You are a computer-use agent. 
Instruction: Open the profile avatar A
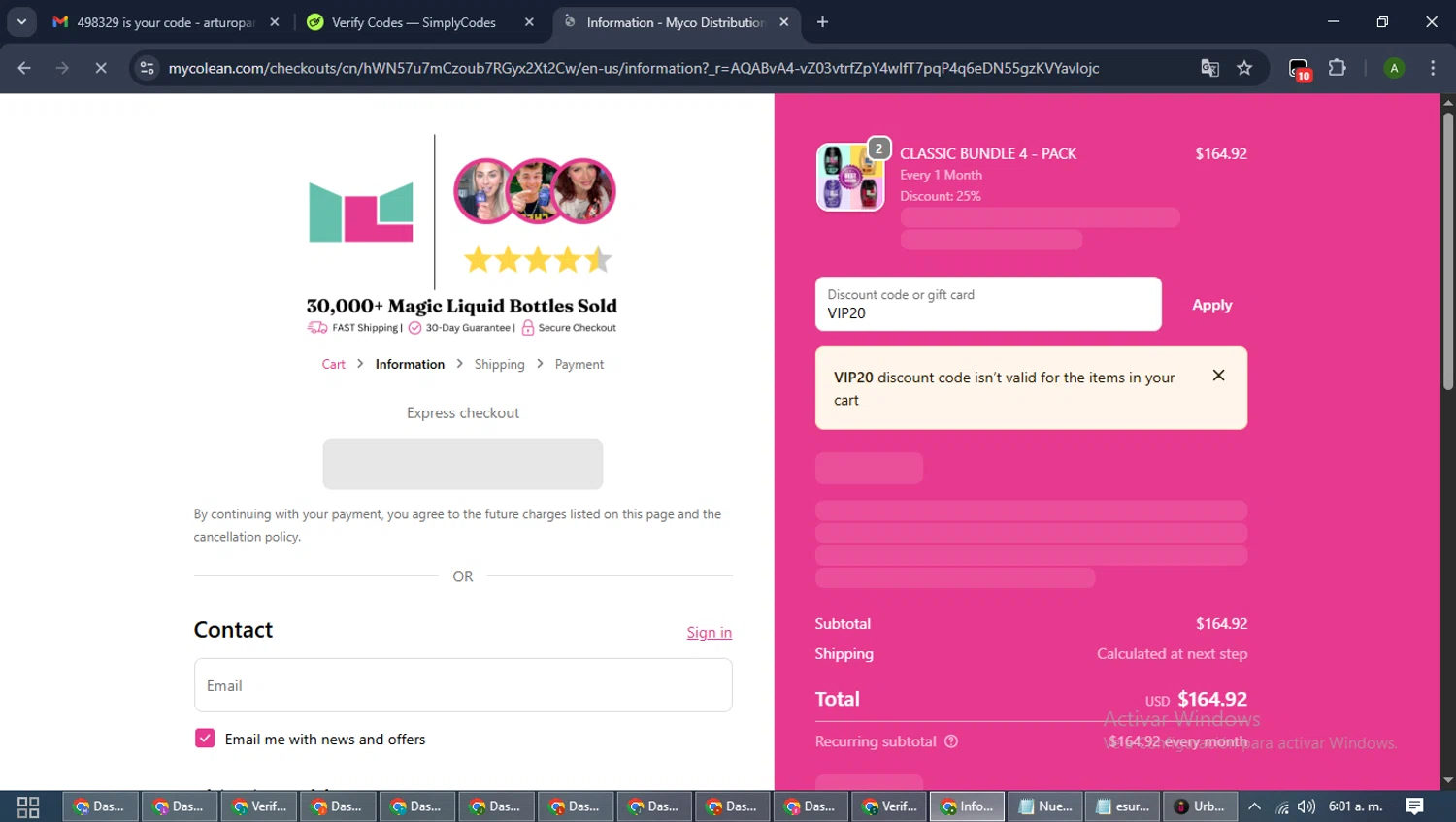point(1394,68)
